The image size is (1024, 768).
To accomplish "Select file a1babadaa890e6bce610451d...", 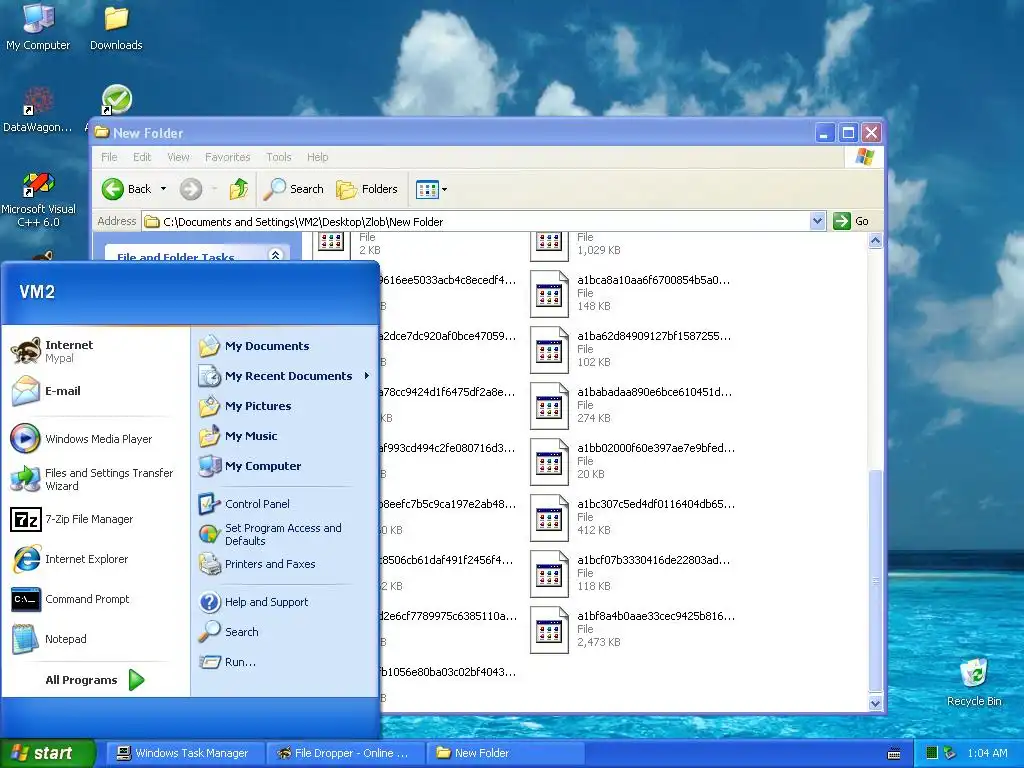I will (632, 406).
